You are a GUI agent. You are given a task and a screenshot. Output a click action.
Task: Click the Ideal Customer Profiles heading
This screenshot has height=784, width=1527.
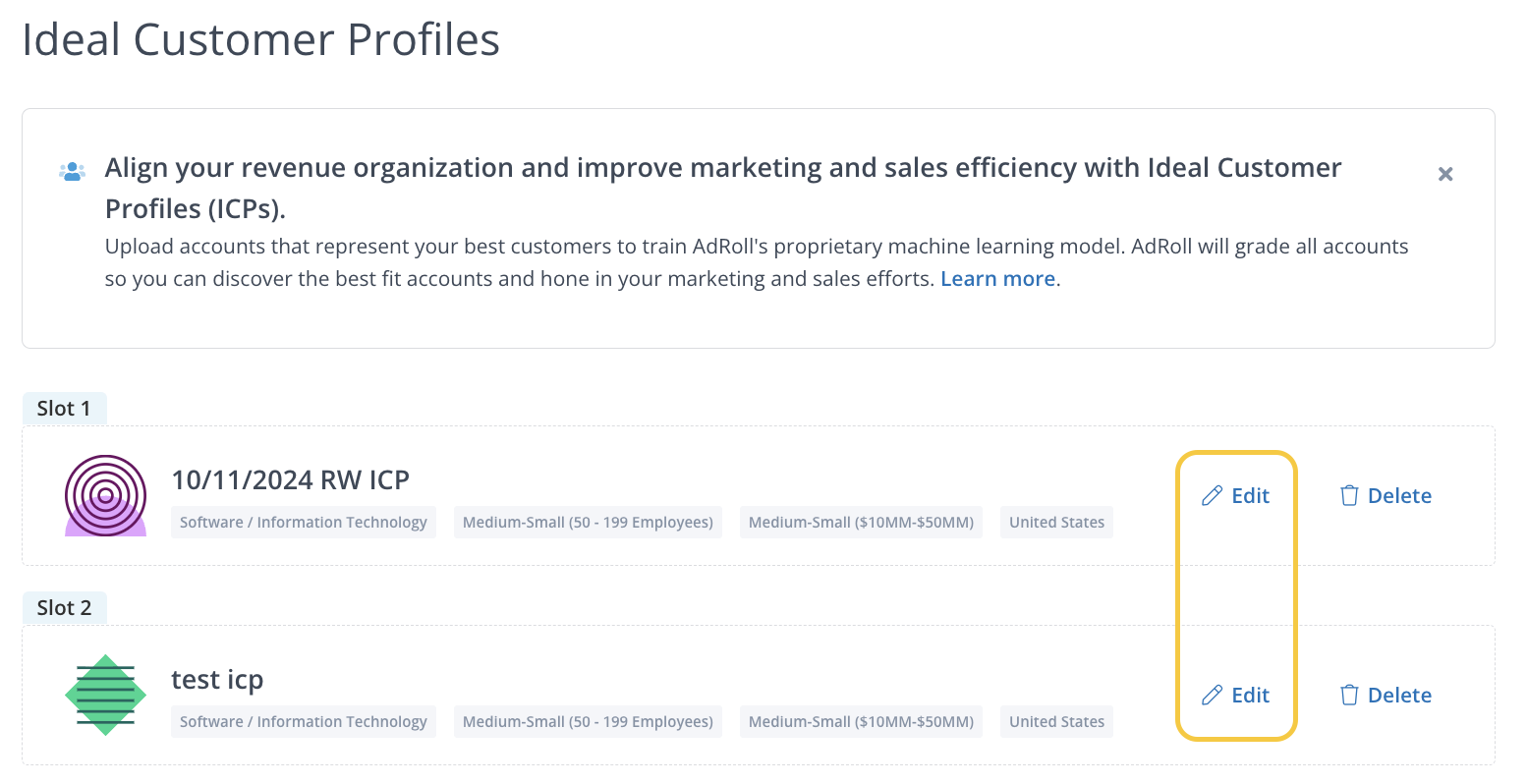[260, 40]
